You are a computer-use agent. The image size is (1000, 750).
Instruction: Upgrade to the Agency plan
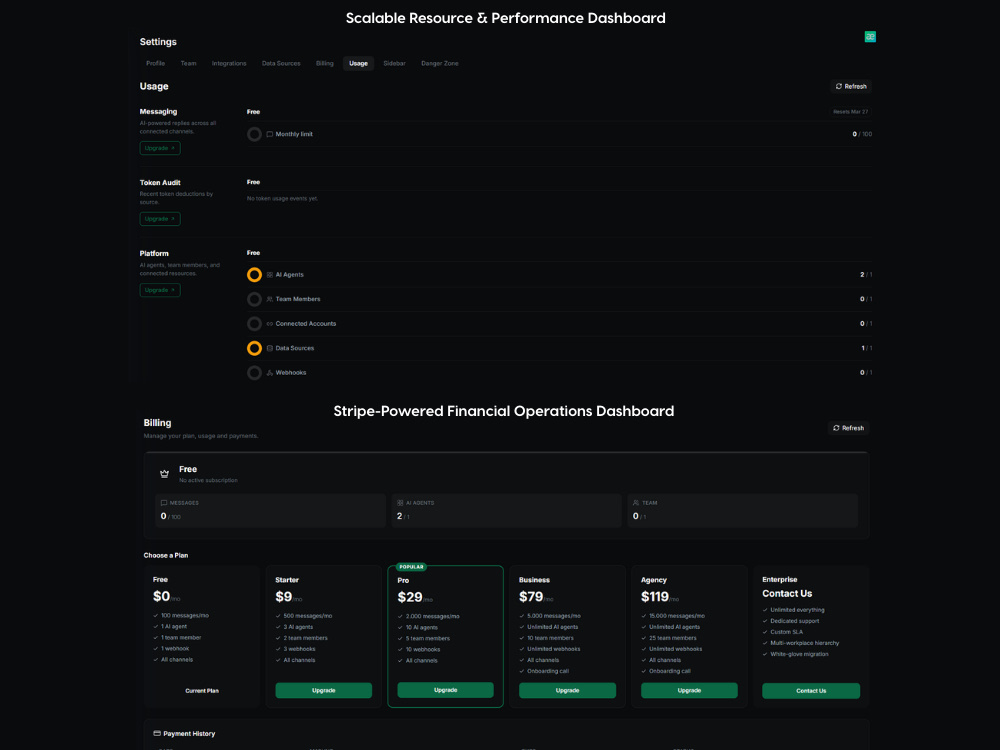pyautogui.click(x=689, y=691)
